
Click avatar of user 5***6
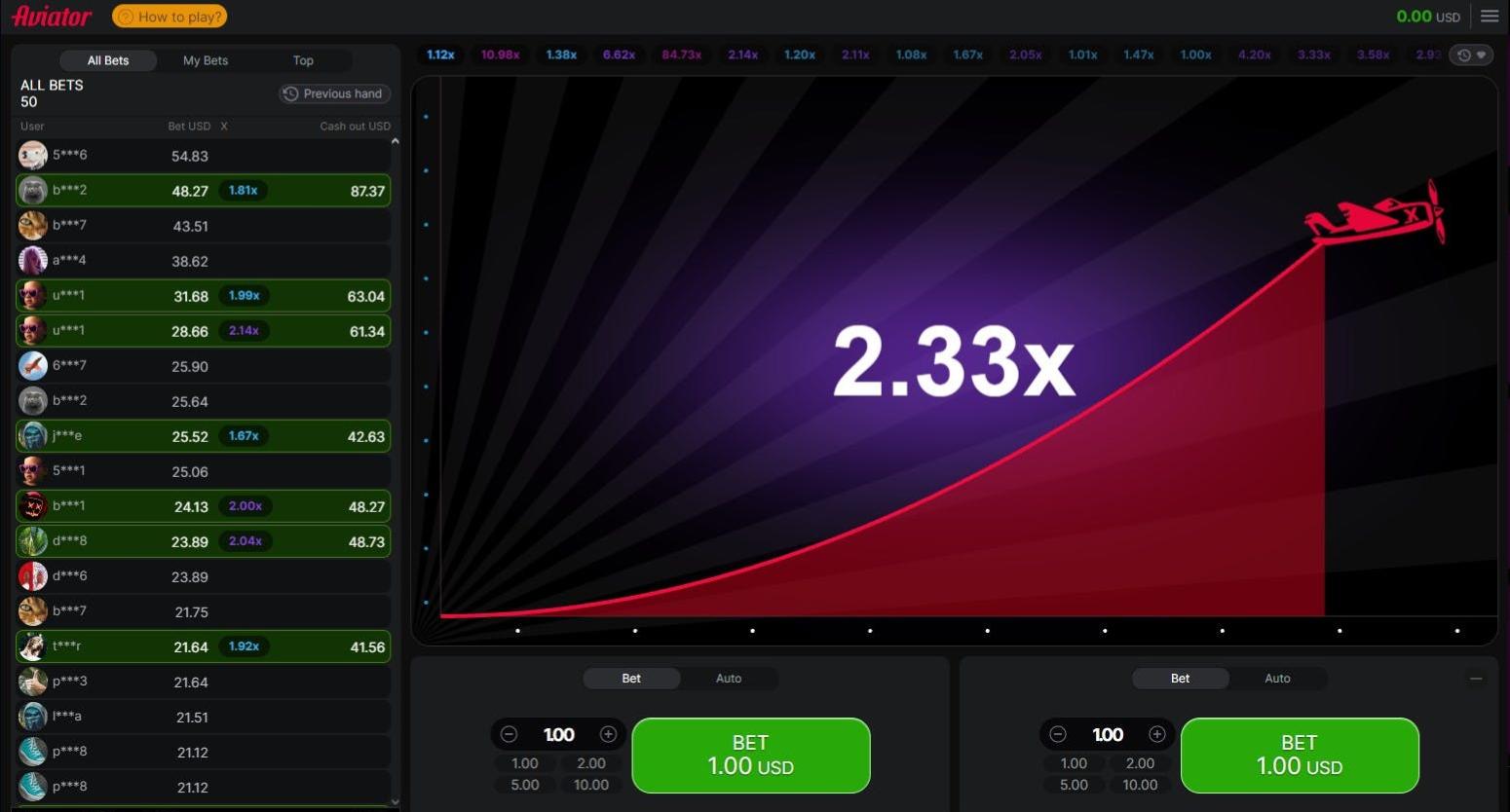pyautogui.click(x=32, y=156)
